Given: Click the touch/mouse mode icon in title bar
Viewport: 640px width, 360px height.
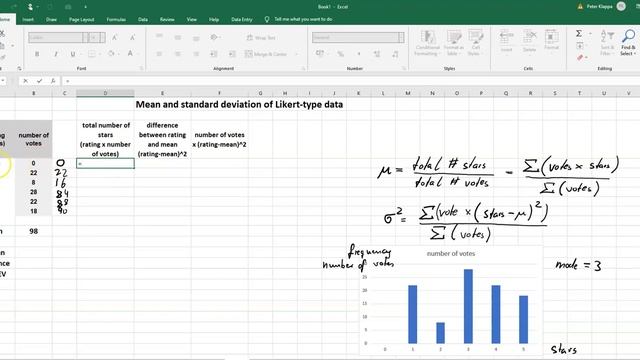Looking at the screenshot, I should (x=30, y=7).
